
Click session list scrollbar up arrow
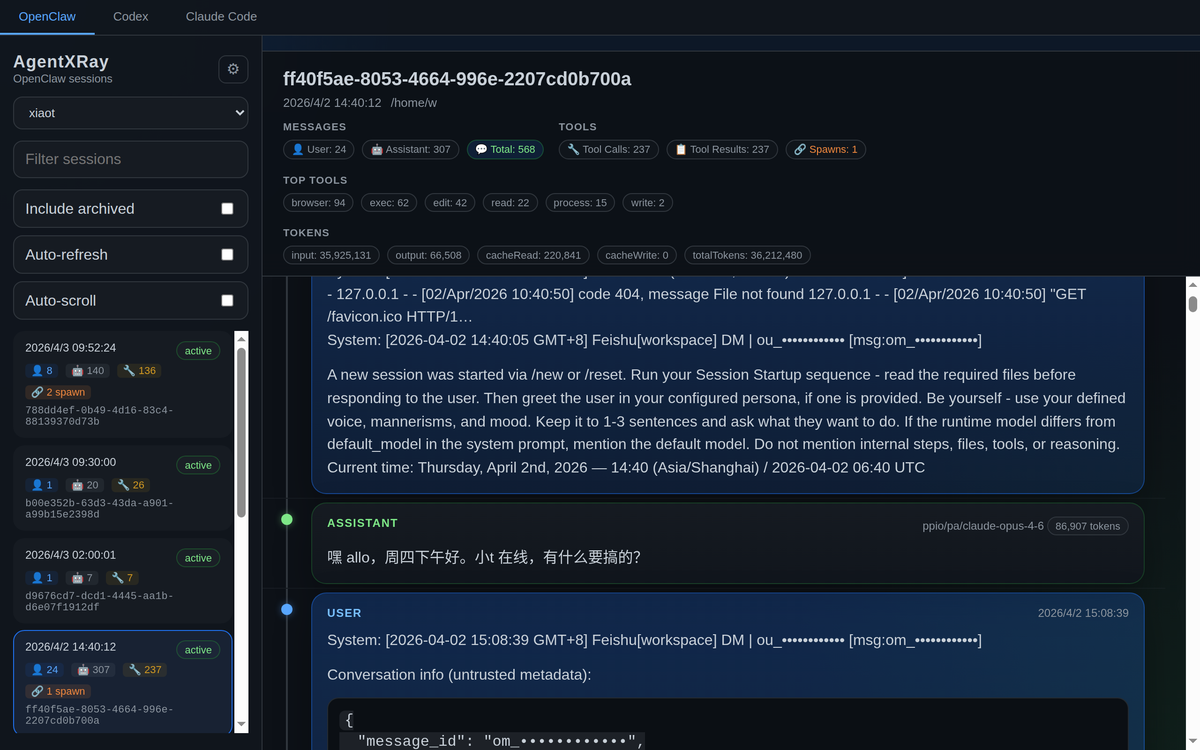click(x=241, y=339)
